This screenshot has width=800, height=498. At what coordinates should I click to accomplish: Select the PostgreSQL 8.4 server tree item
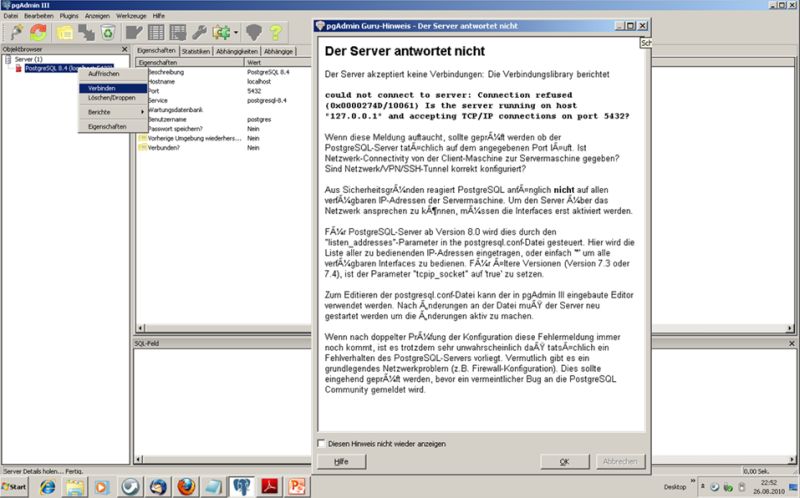pos(69,68)
